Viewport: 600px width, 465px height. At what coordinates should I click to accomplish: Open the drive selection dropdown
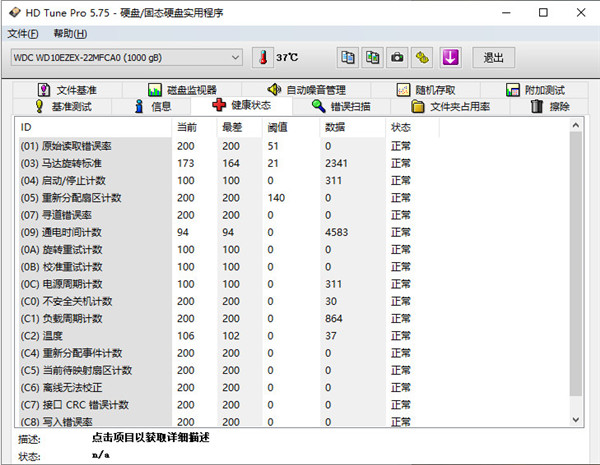(x=234, y=57)
